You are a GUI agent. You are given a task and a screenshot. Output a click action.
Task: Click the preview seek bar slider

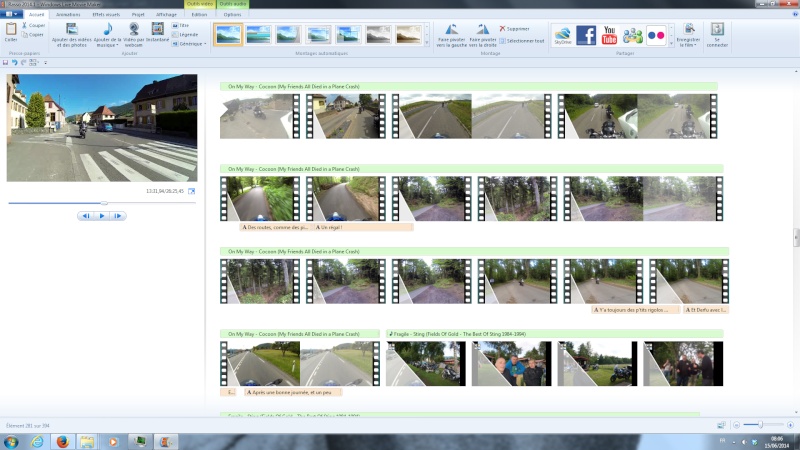(104, 203)
